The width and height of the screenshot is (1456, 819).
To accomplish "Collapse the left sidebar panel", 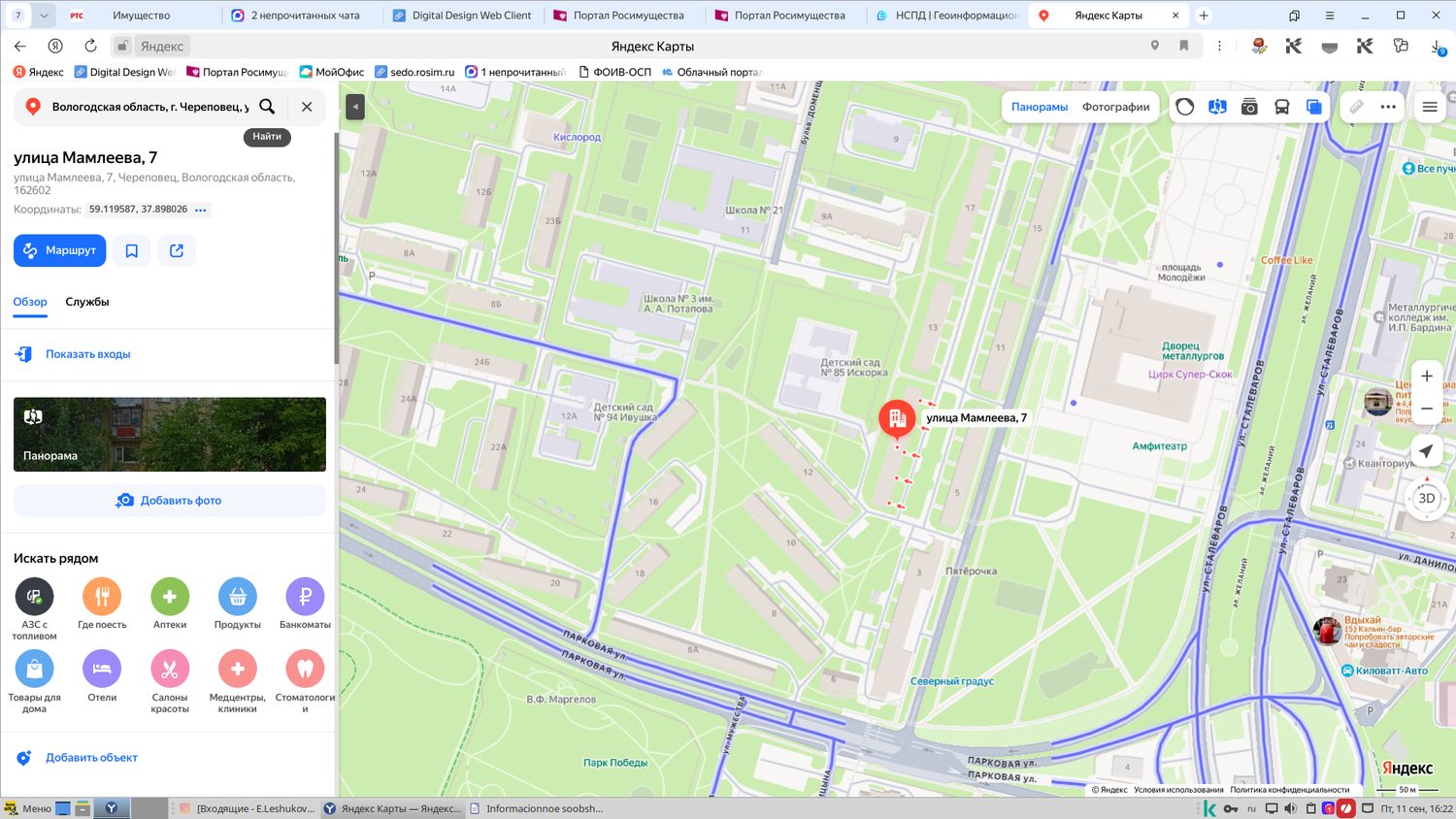I will (355, 107).
